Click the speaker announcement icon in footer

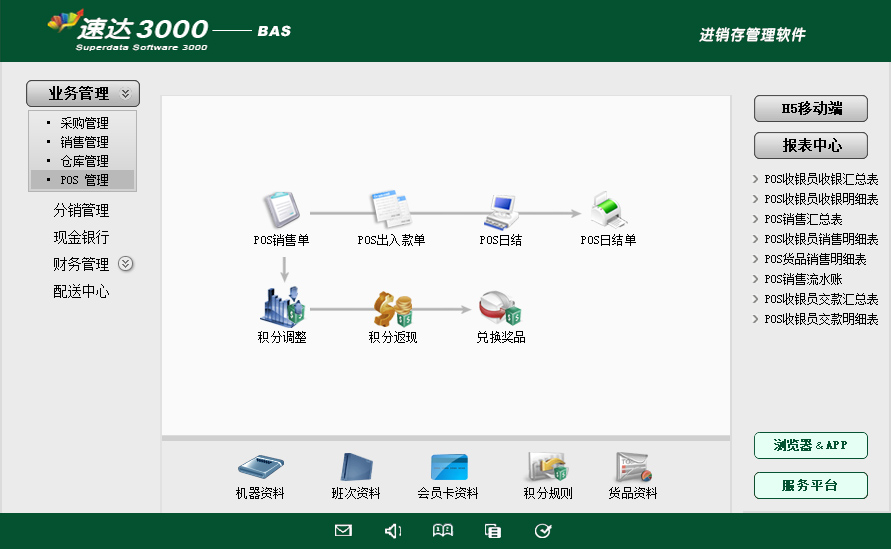coord(393,531)
